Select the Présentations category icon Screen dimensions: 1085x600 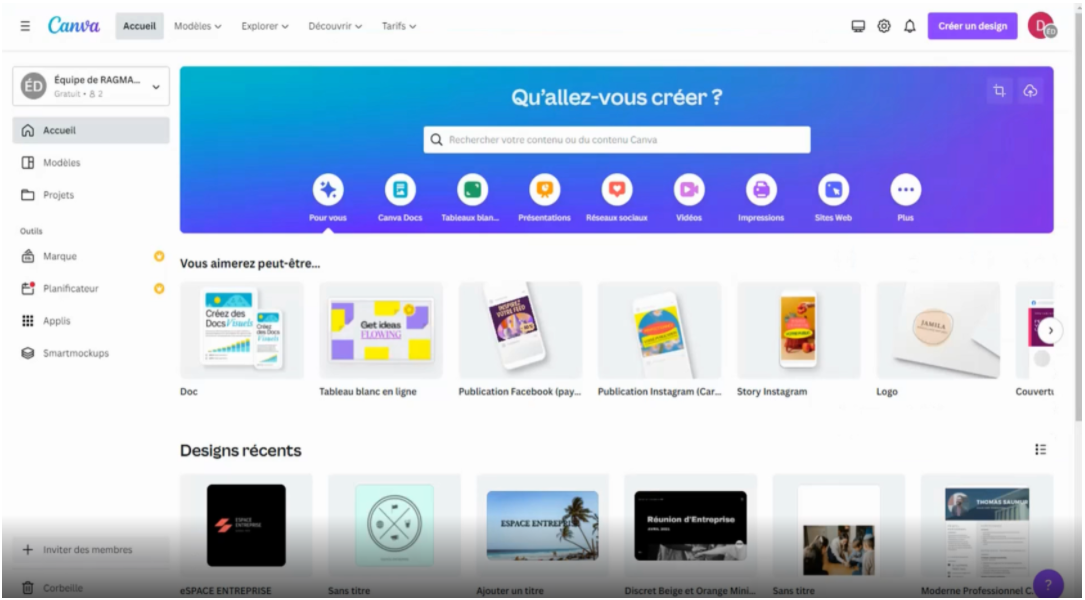pyautogui.click(x=544, y=189)
